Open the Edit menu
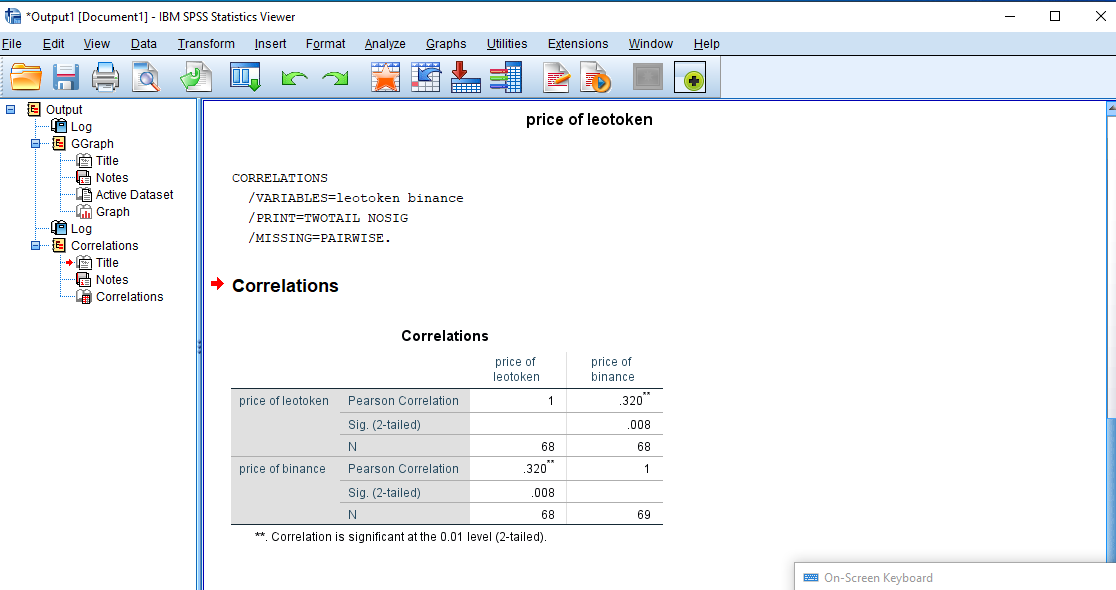This screenshot has width=1116, height=590. point(53,43)
